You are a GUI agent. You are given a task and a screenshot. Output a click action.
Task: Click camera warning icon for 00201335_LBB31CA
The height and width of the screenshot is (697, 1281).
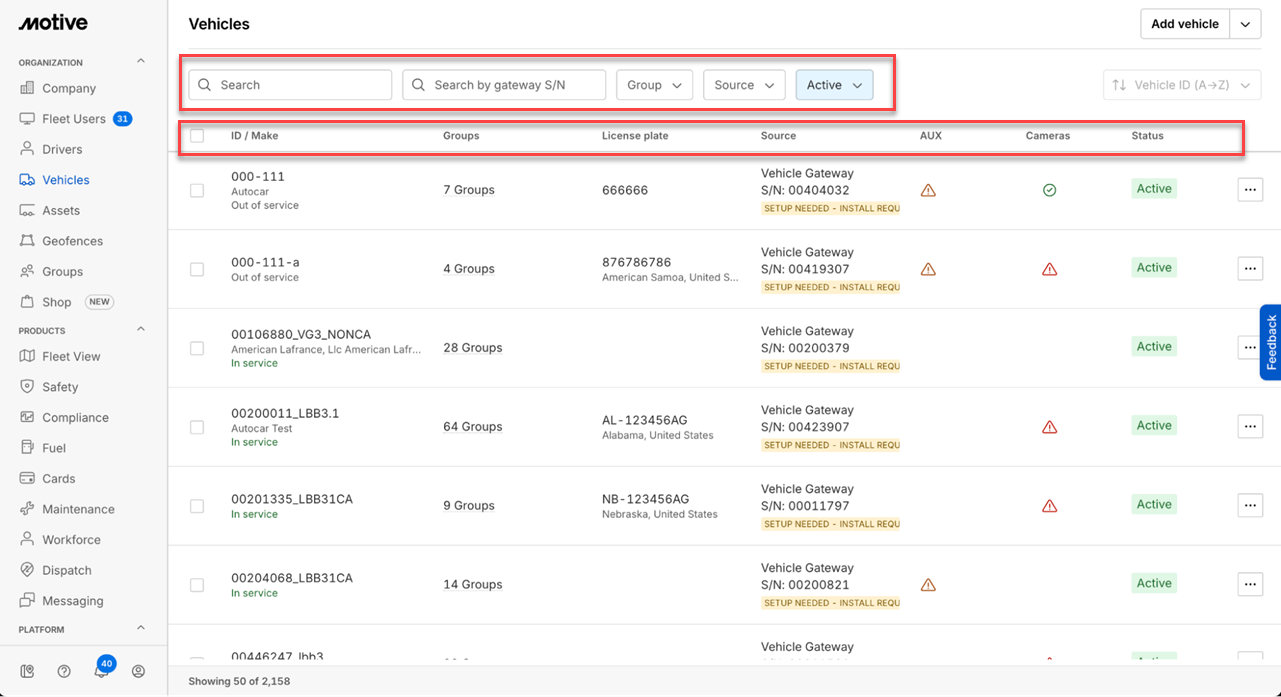(1049, 506)
